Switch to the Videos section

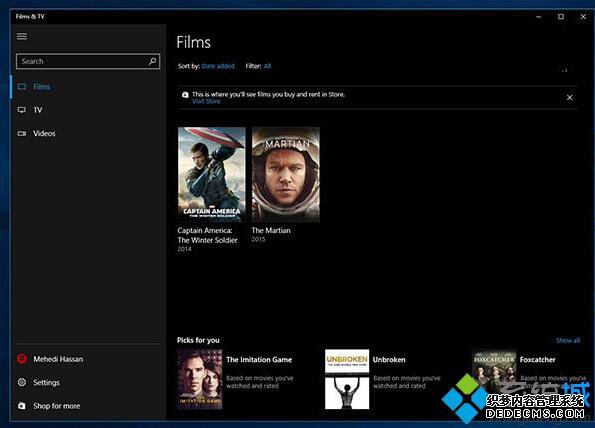coord(88,134)
